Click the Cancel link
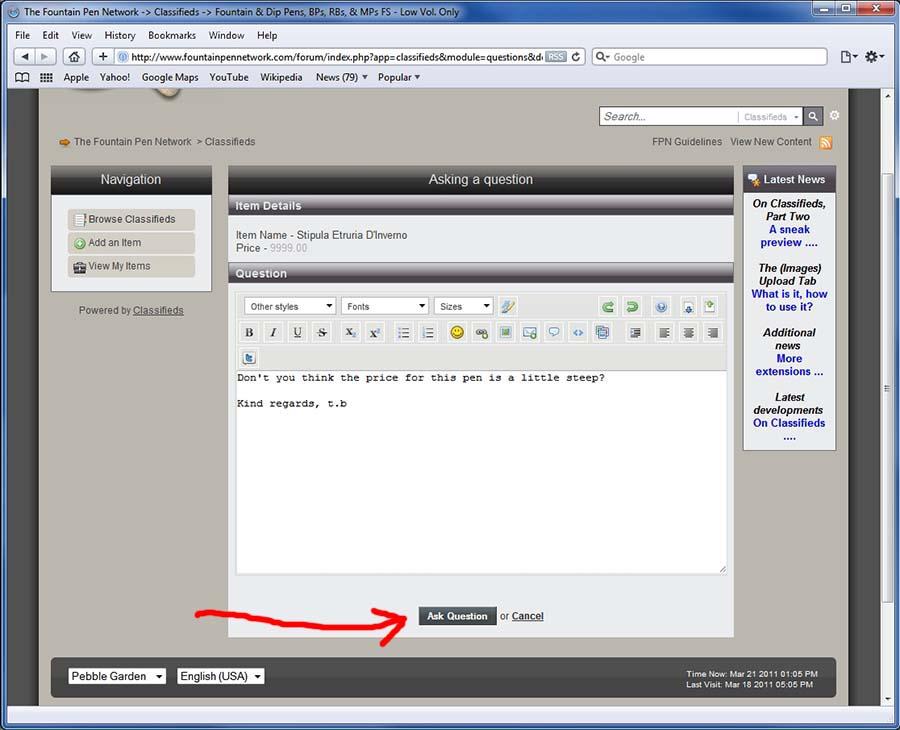The width and height of the screenshot is (900, 730). tap(527, 616)
